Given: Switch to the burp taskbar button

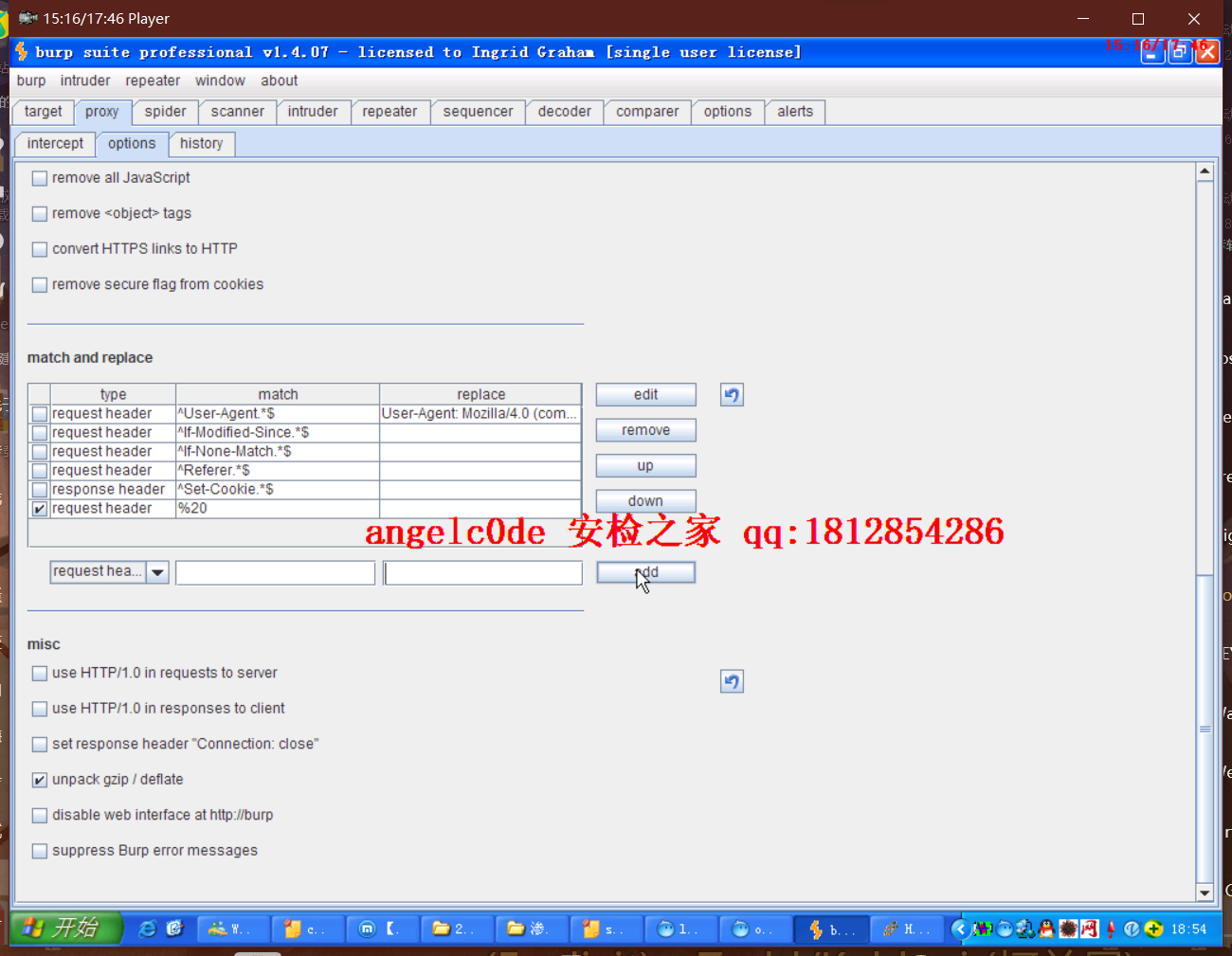Looking at the screenshot, I should pos(832,929).
